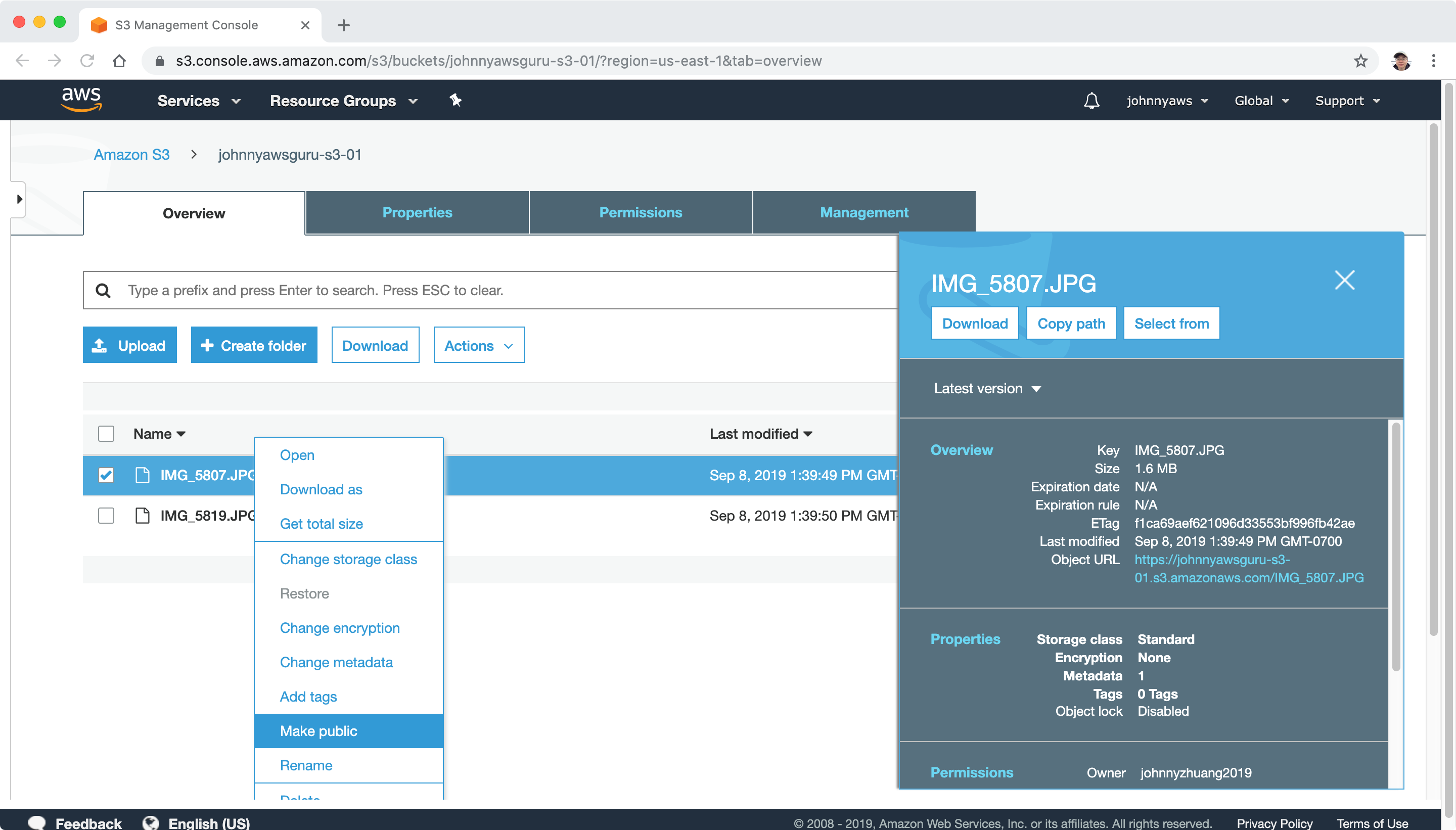
Task: Reload the browser page
Action: pyautogui.click(x=87, y=61)
